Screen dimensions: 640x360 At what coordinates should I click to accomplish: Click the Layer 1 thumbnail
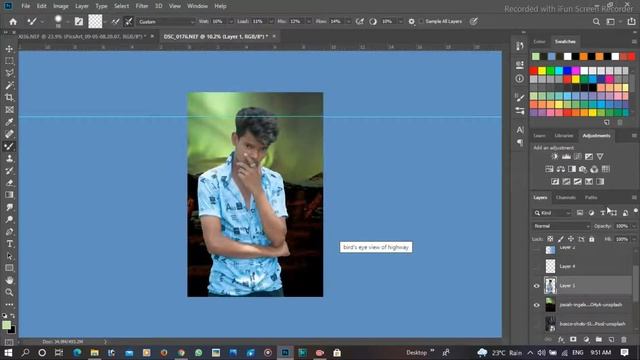(x=550, y=286)
